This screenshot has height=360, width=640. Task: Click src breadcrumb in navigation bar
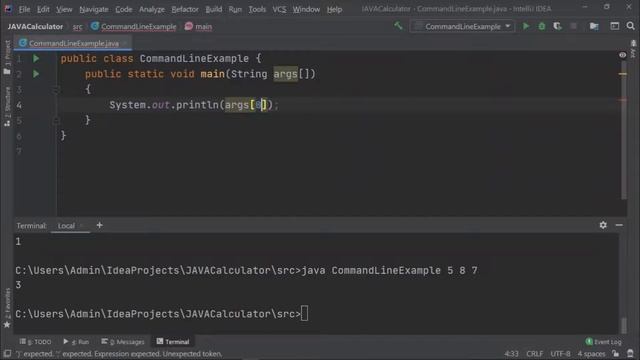(x=77, y=27)
